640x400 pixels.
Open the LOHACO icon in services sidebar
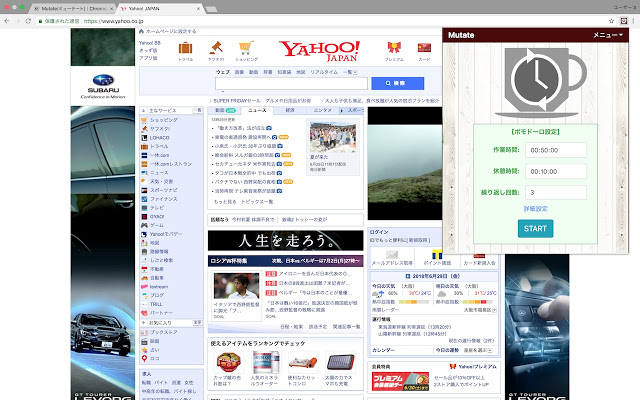(x=144, y=138)
